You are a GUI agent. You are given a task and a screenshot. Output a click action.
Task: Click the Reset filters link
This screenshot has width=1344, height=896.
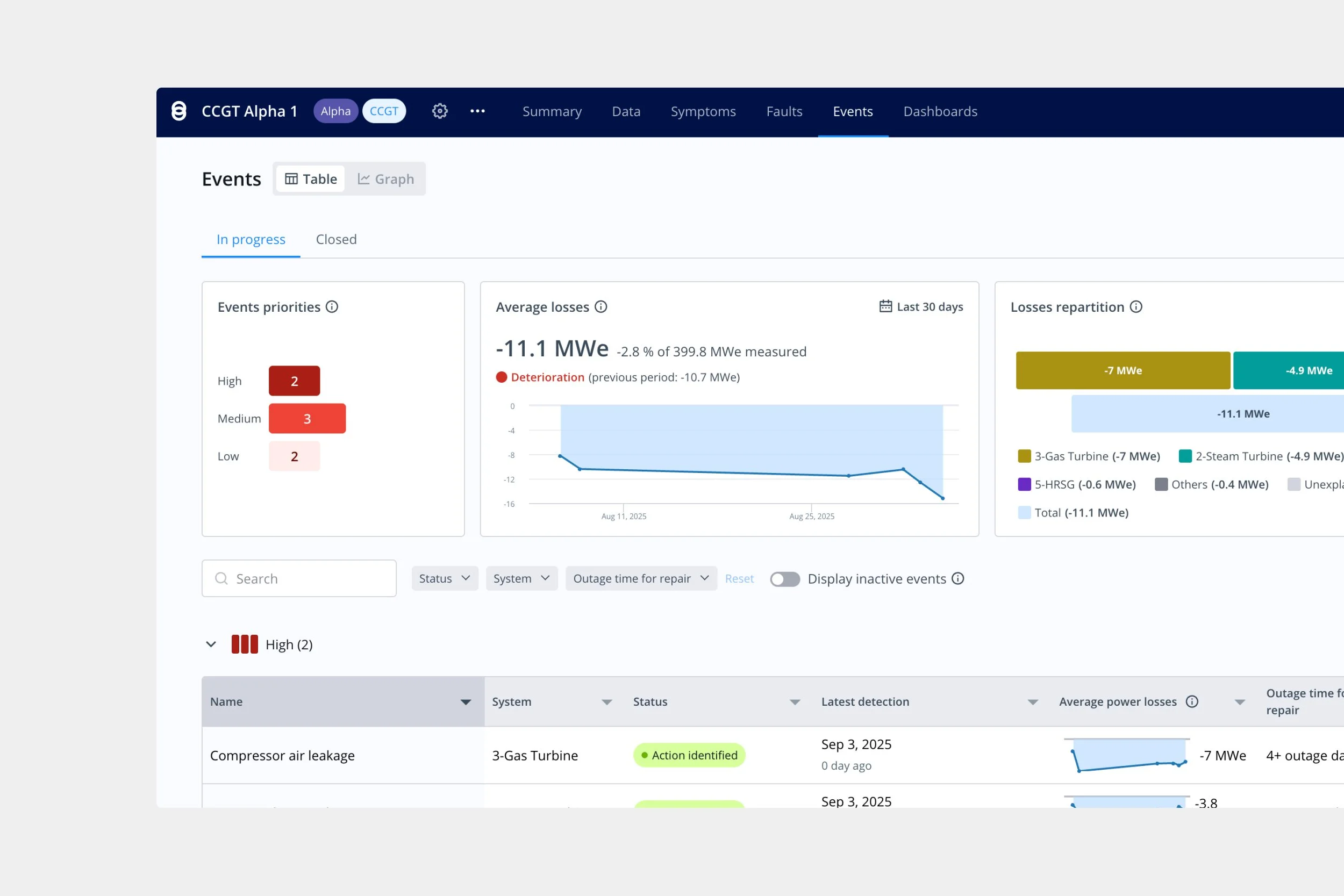coord(739,578)
